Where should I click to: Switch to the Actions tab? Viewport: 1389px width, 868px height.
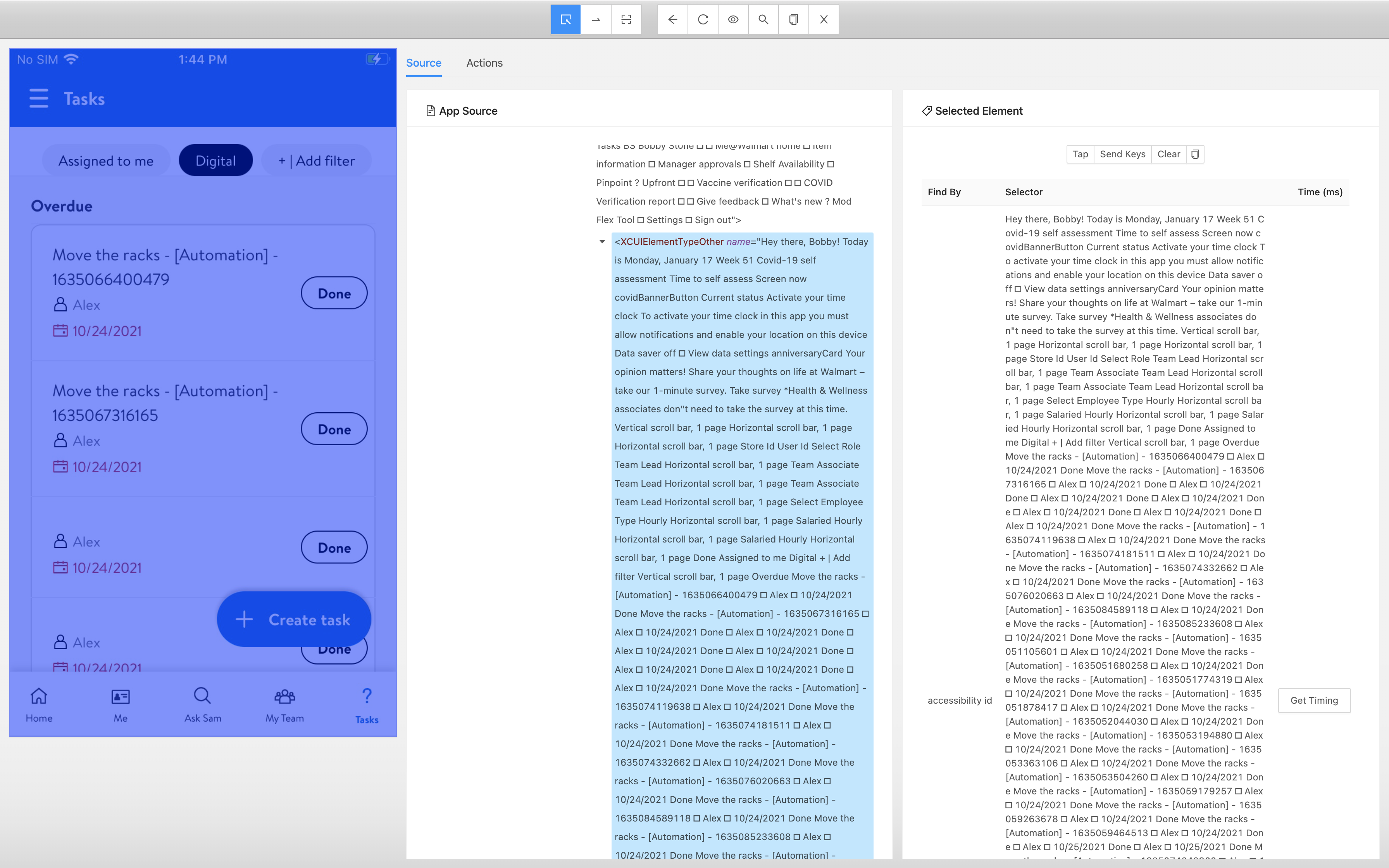tap(484, 63)
